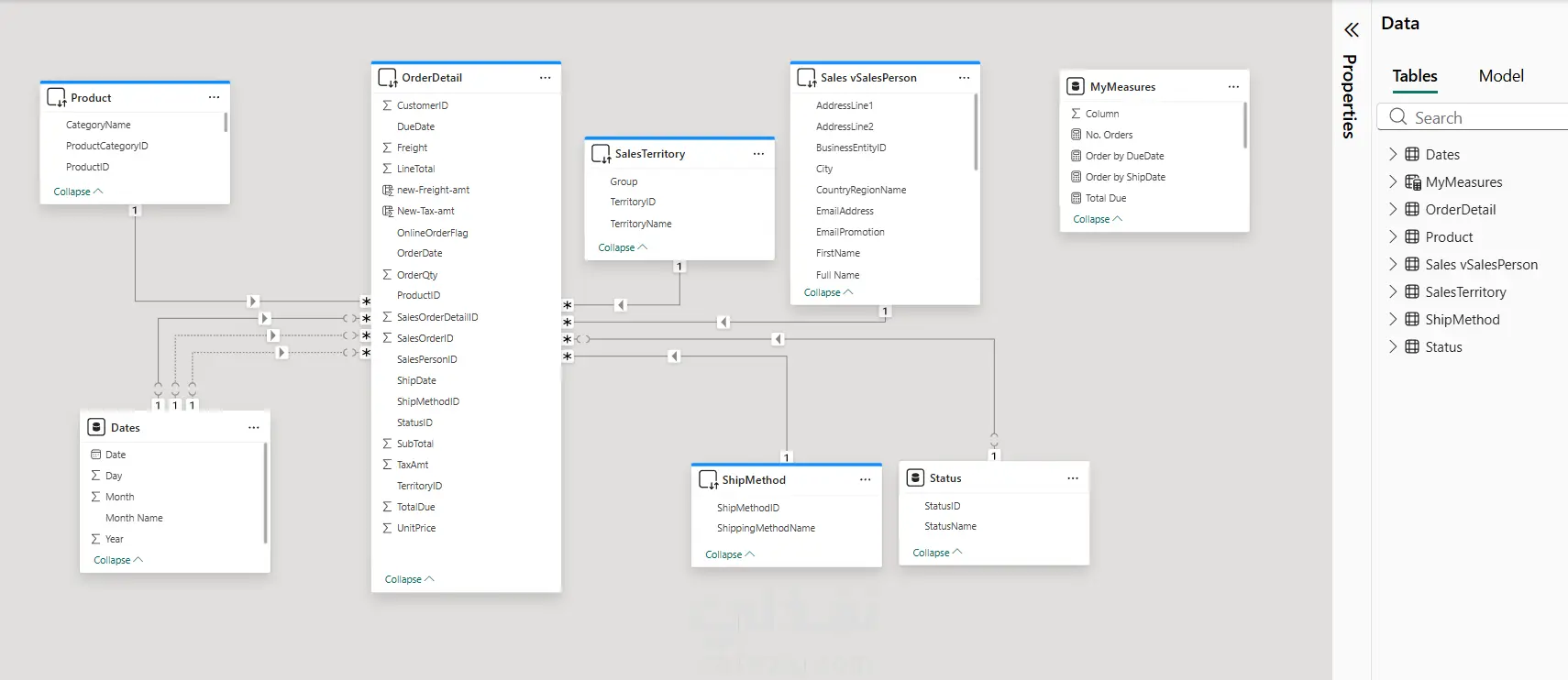Expand OrderDetail in the Data pane
Image resolution: width=1568 pixels, height=680 pixels.
point(1393,209)
